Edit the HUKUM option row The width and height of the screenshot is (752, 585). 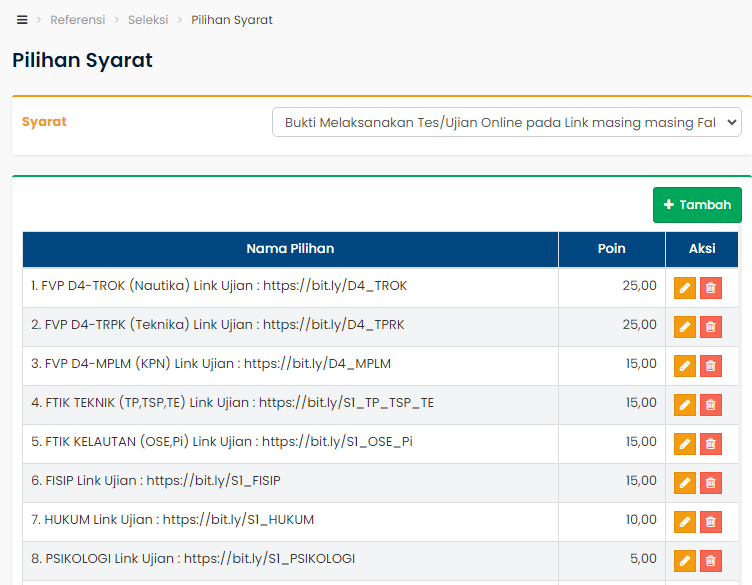tap(685, 522)
